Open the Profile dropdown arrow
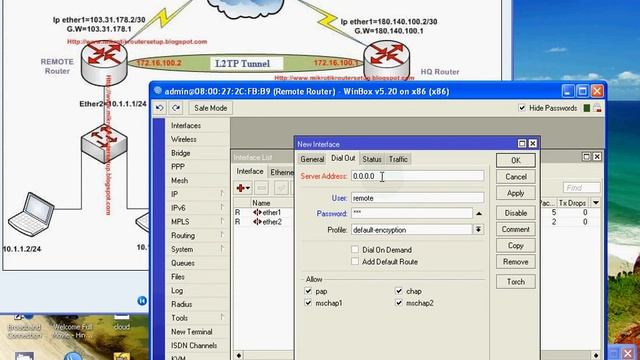640x360 pixels. pyautogui.click(x=478, y=230)
